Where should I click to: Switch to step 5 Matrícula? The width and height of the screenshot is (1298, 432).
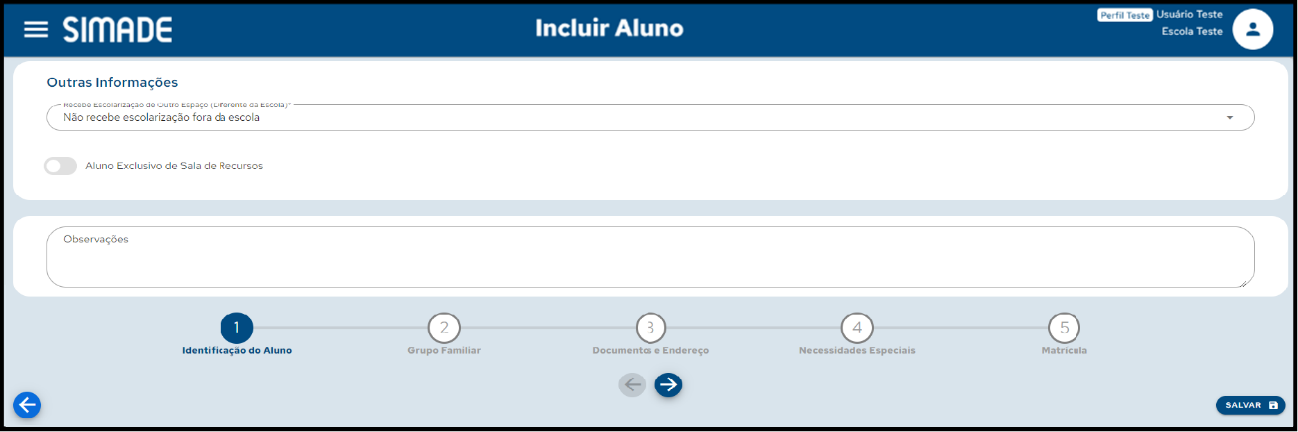click(x=1064, y=328)
